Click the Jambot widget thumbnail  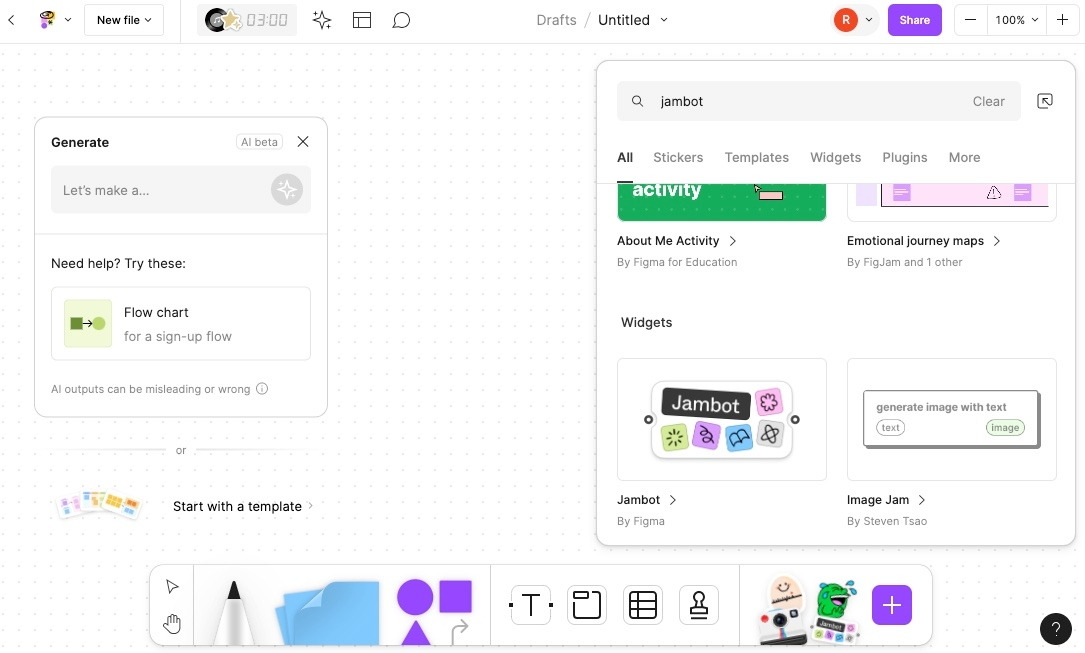coord(722,419)
